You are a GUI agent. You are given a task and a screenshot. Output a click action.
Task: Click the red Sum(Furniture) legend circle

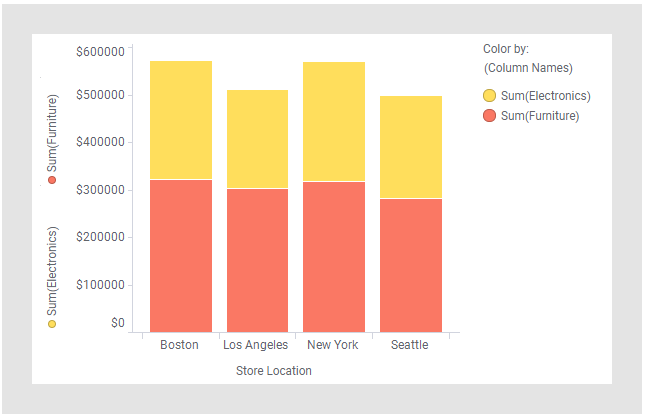tap(490, 116)
